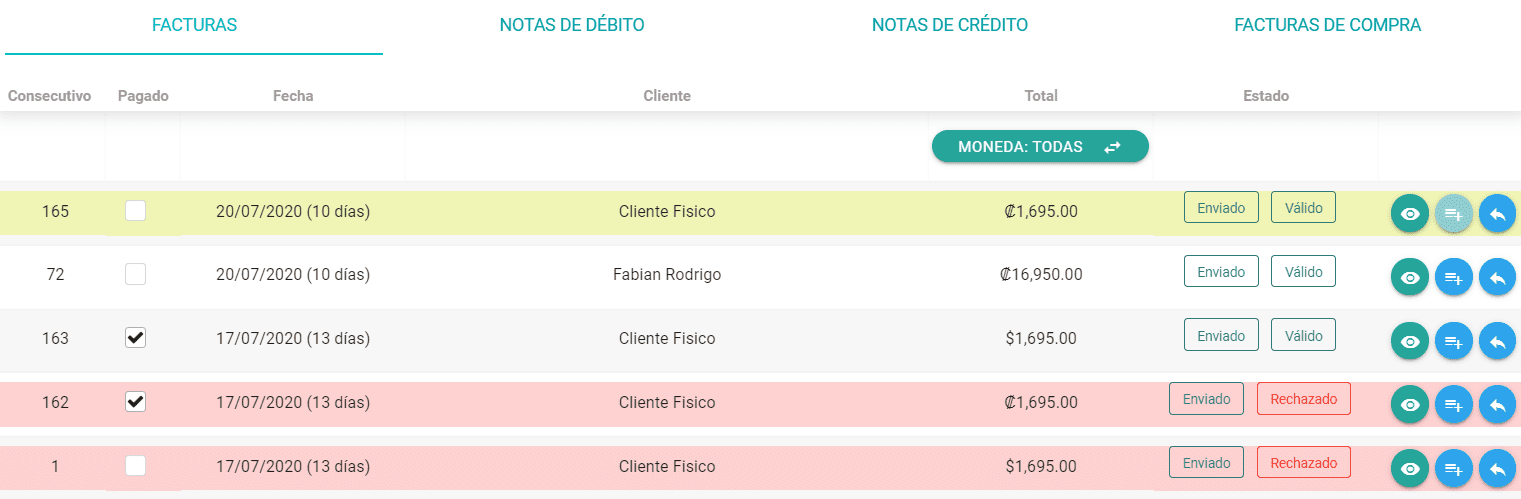View invoice 72 with the eye icon
The image size is (1521, 499).
pyautogui.click(x=1410, y=277)
